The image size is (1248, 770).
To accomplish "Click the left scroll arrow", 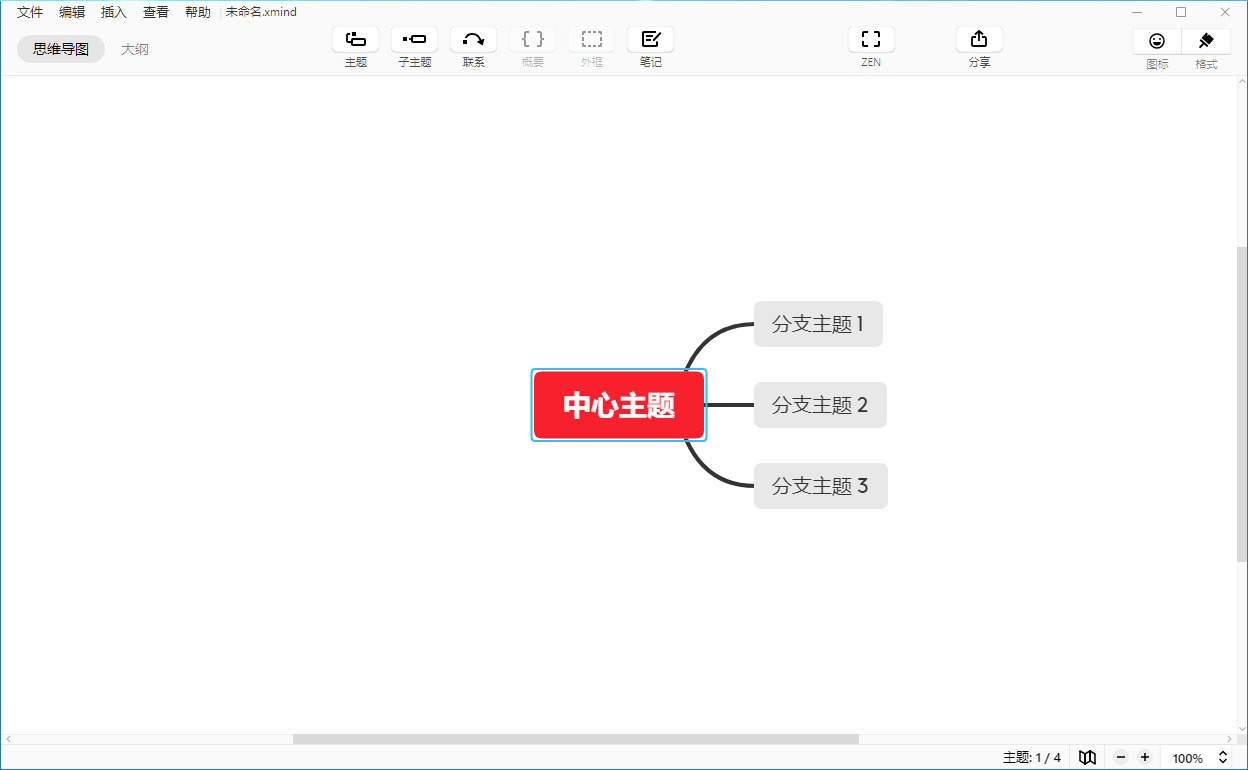I will point(8,739).
